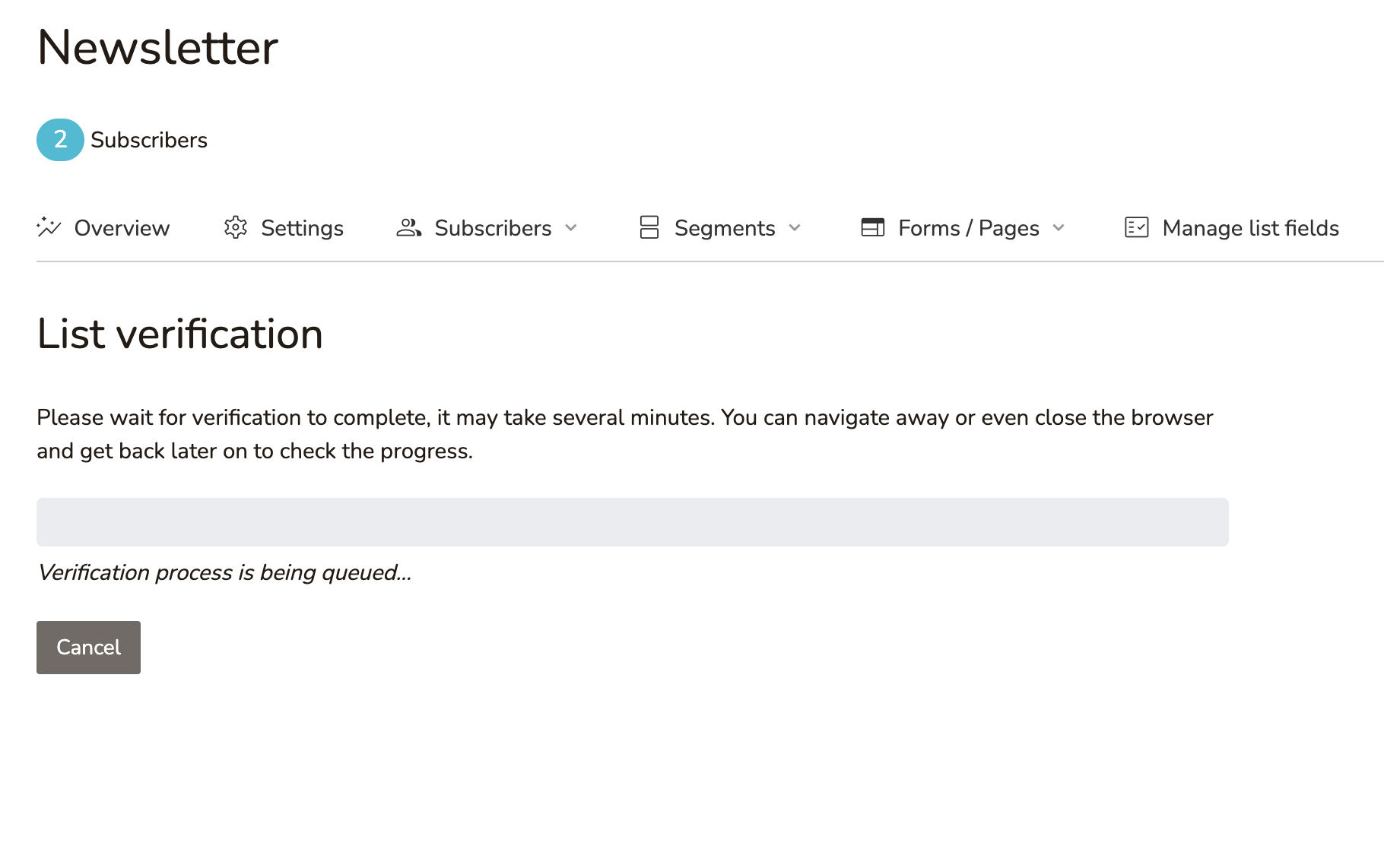
Task: Click the verification progress bar
Action: coord(632,522)
